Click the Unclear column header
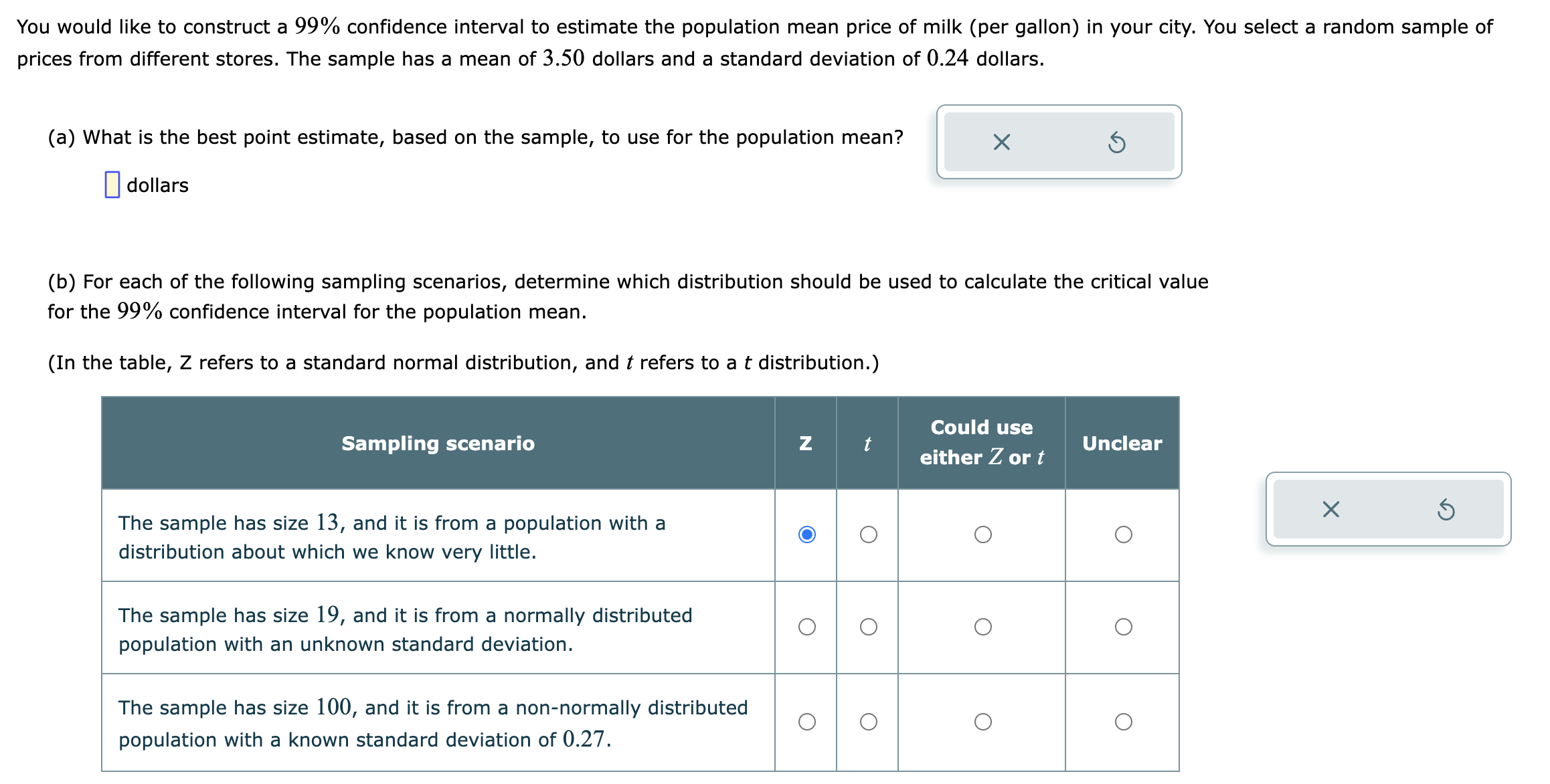 click(1122, 442)
